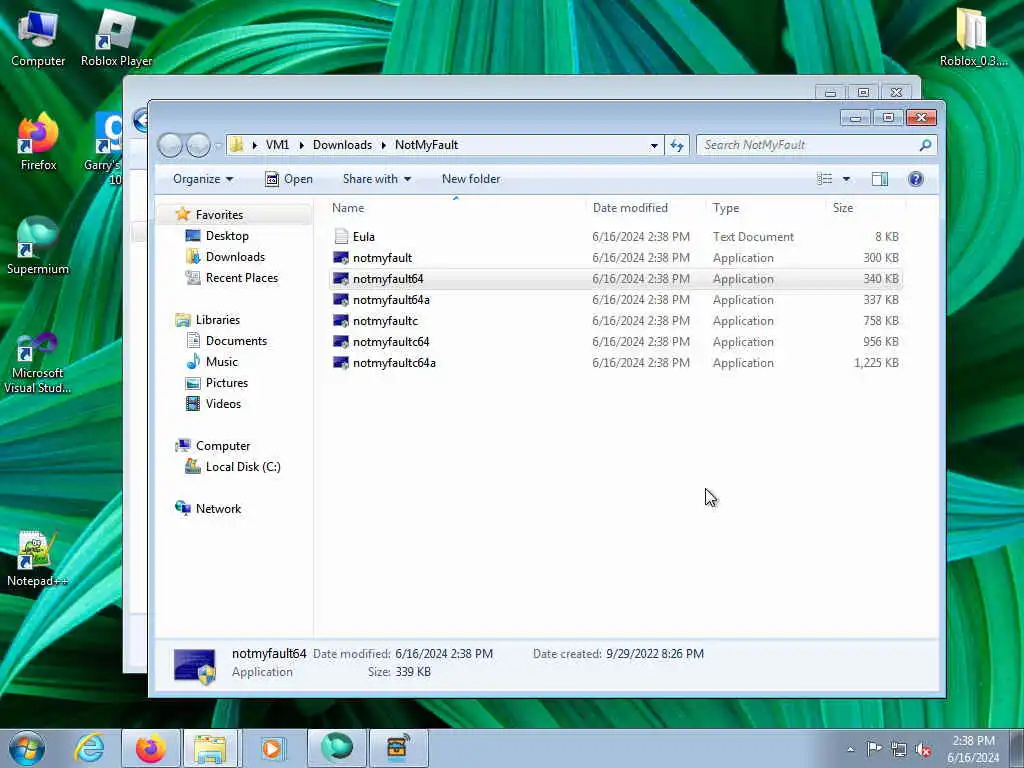Viewport: 1024px width, 768px height.
Task: Open Recent Places in navigation pane
Action: click(242, 278)
